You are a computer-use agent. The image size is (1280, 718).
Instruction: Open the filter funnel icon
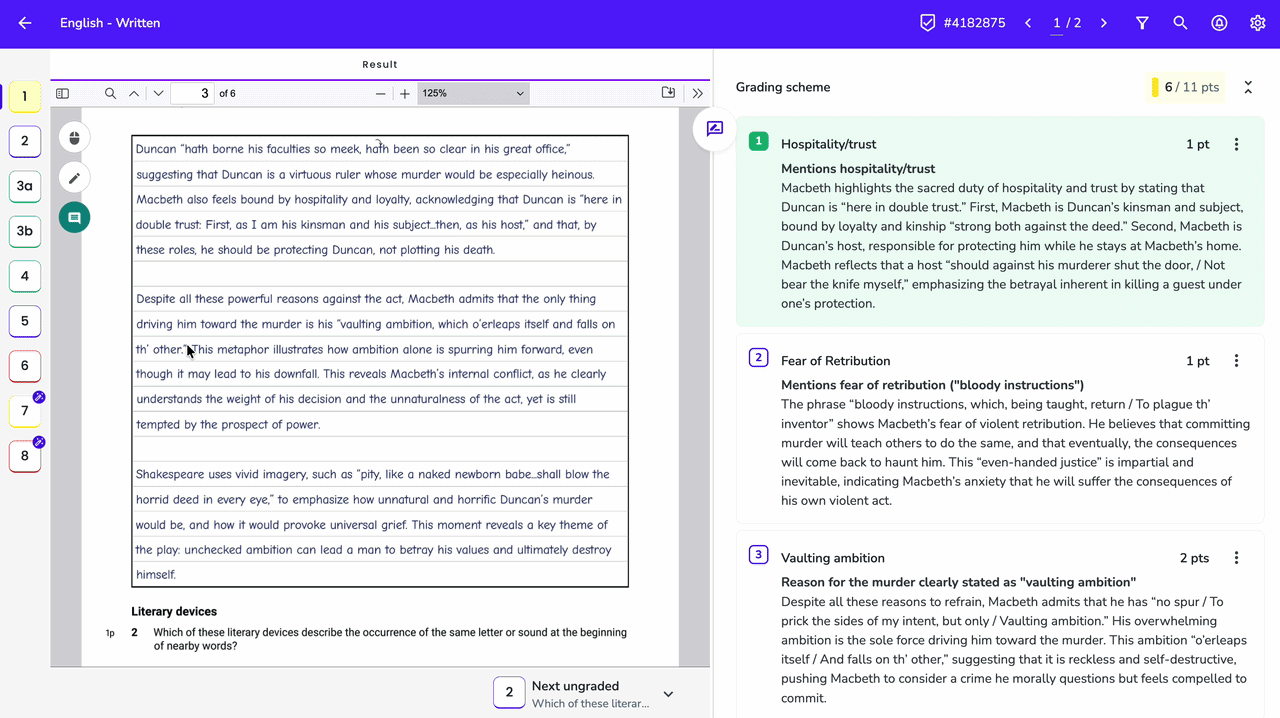(1142, 23)
